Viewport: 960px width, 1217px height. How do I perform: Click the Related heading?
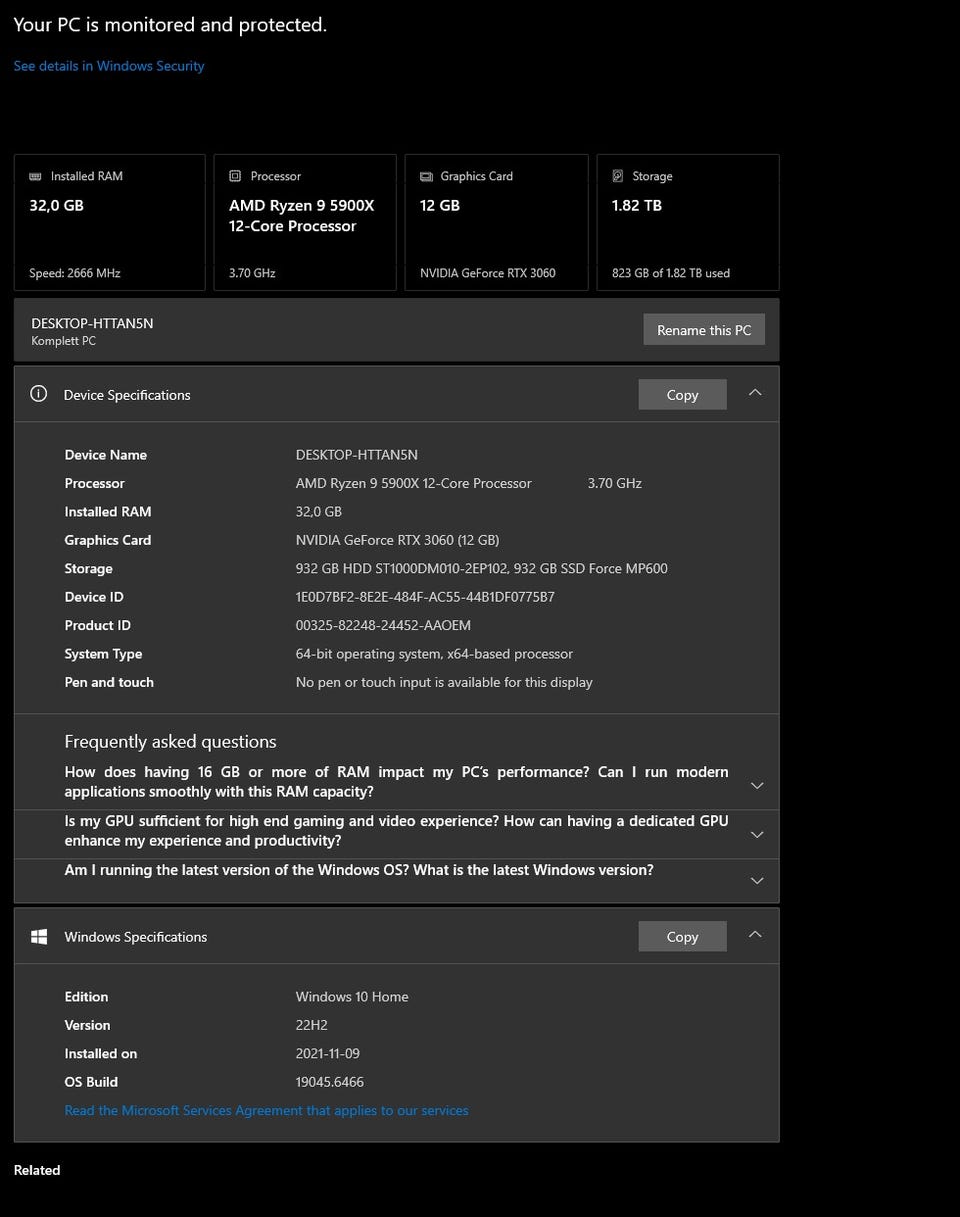37,1170
